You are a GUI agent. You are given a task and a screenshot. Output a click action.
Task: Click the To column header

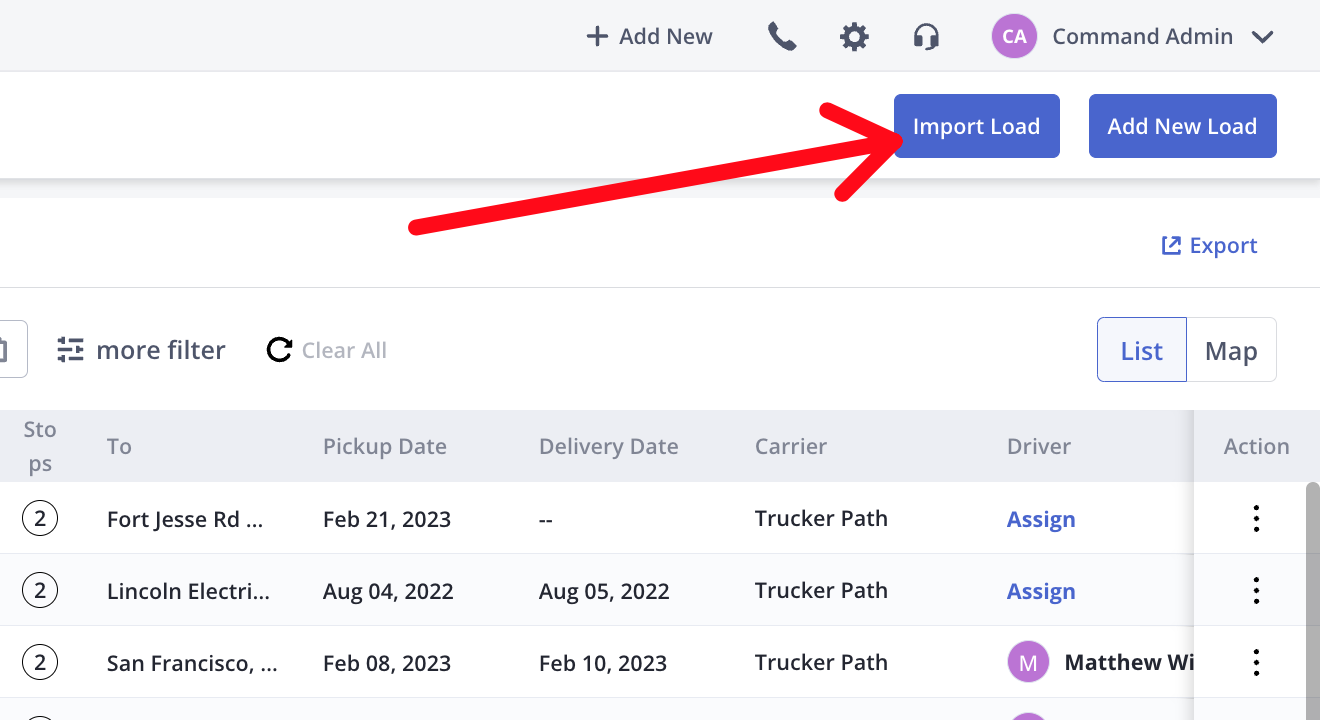click(119, 446)
